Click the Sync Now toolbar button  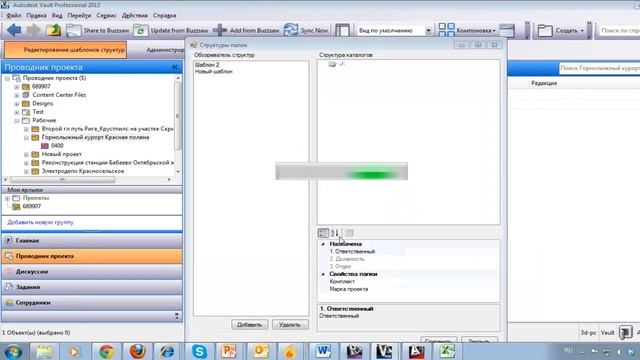pos(306,30)
